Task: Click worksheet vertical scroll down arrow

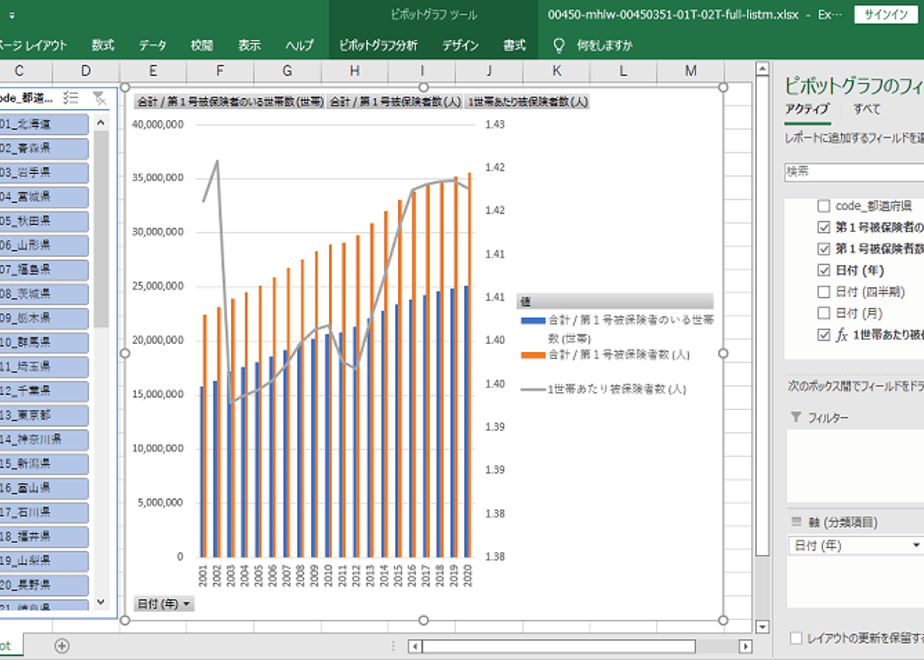Action: [x=762, y=626]
